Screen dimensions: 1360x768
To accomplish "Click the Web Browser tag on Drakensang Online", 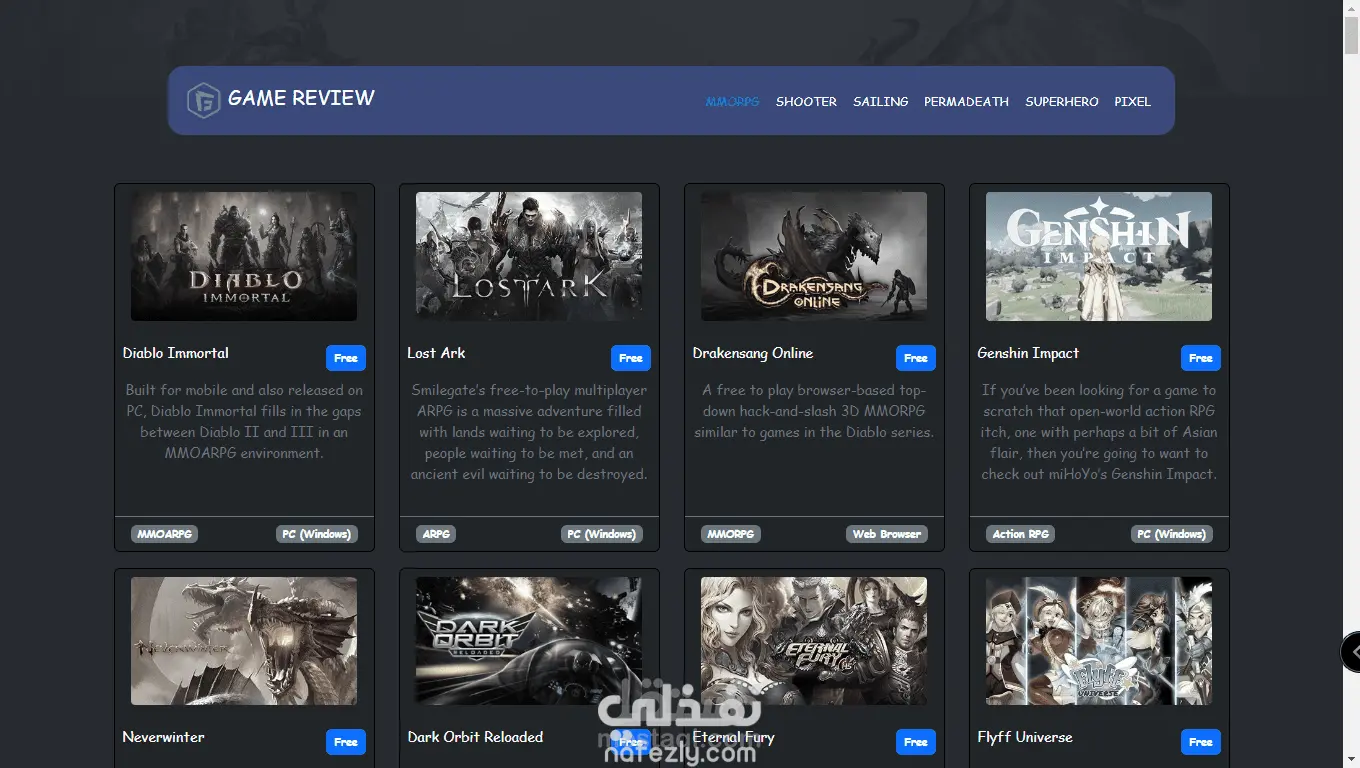I will 886,534.
